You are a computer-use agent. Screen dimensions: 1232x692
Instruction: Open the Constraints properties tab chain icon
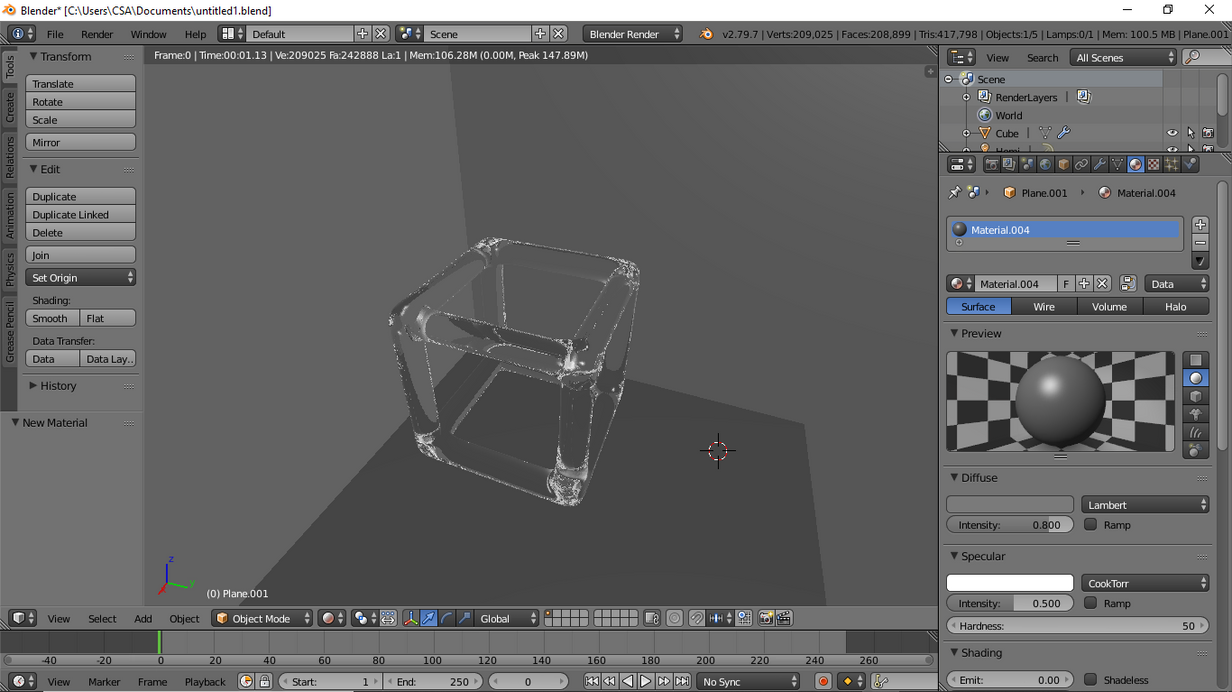coord(1081,164)
